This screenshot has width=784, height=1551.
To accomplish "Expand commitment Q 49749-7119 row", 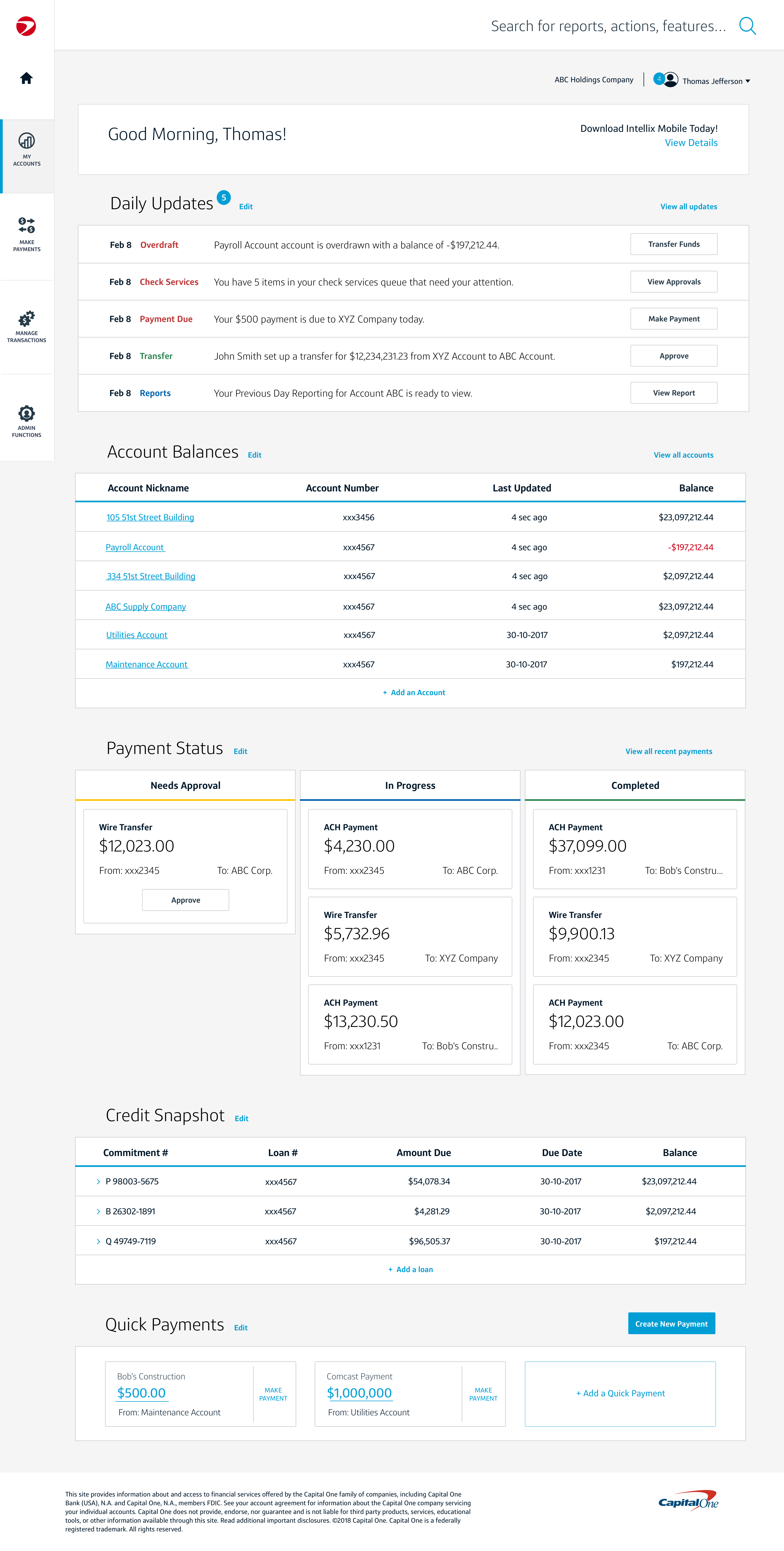I will coord(99,1241).
